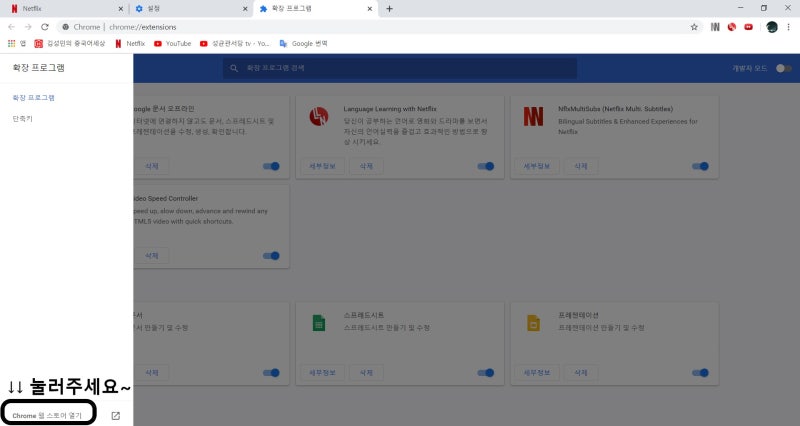Viewport: 800px width, 426px height.
Task: Open 세부정보 for NflxMultiSubs
Action: click(x=537, y=166)
